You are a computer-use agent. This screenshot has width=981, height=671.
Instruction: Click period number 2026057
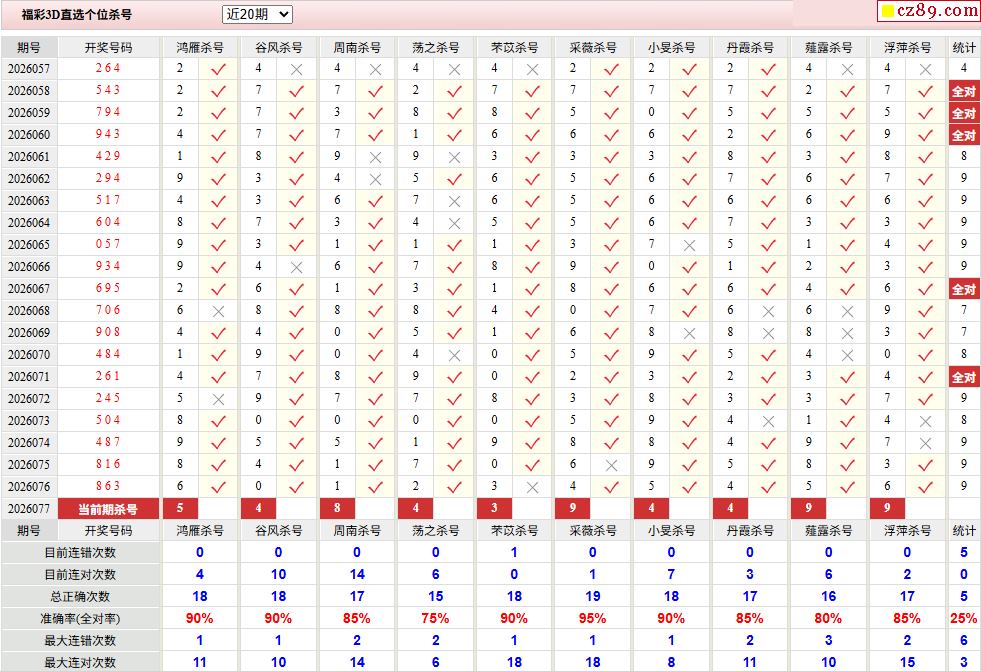29,69
